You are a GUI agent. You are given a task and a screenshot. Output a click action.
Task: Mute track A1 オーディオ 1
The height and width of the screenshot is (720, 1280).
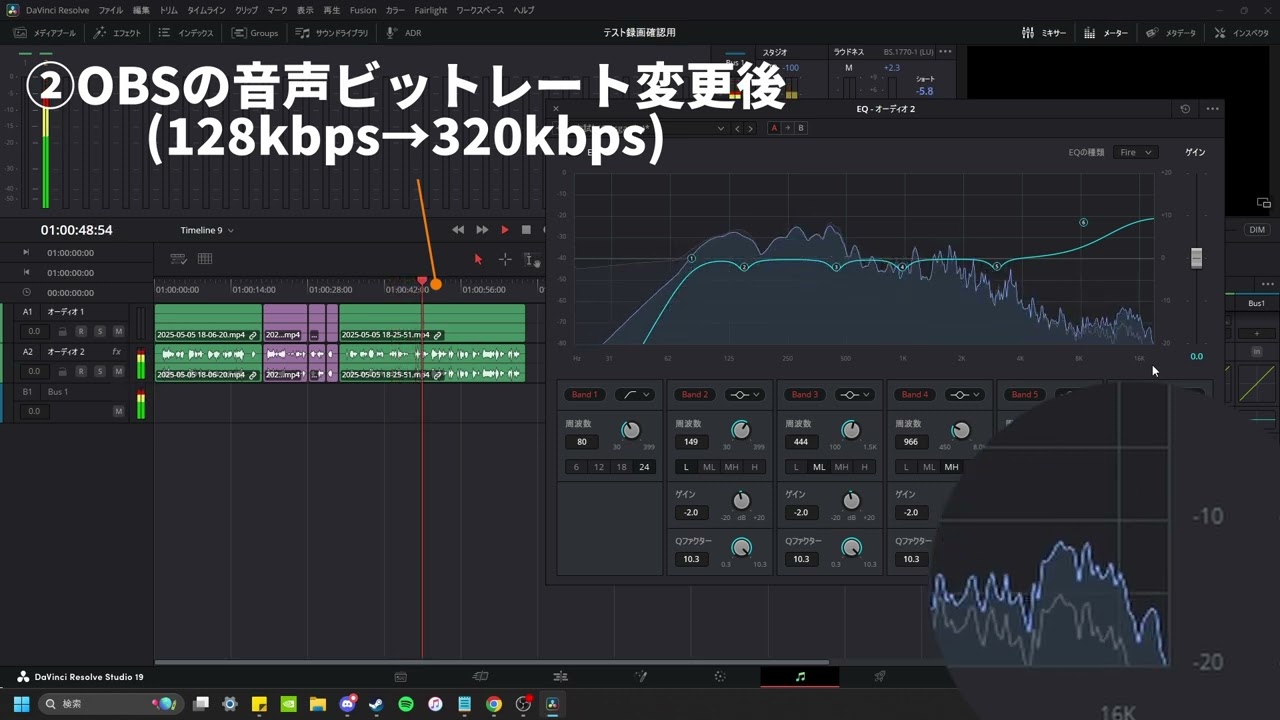(118, 331)
